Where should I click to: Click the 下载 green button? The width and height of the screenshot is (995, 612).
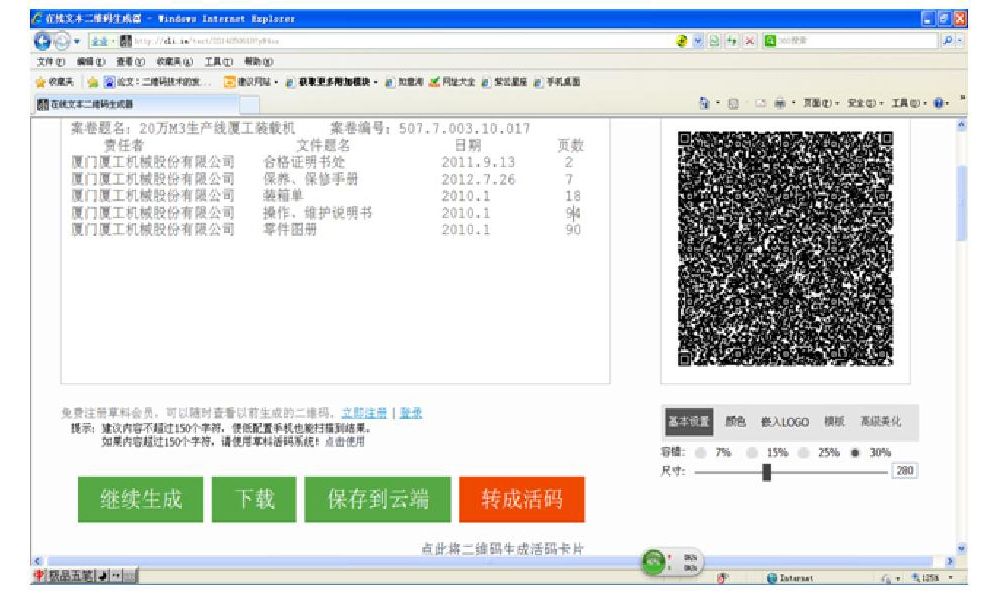[x=254, y=500]
